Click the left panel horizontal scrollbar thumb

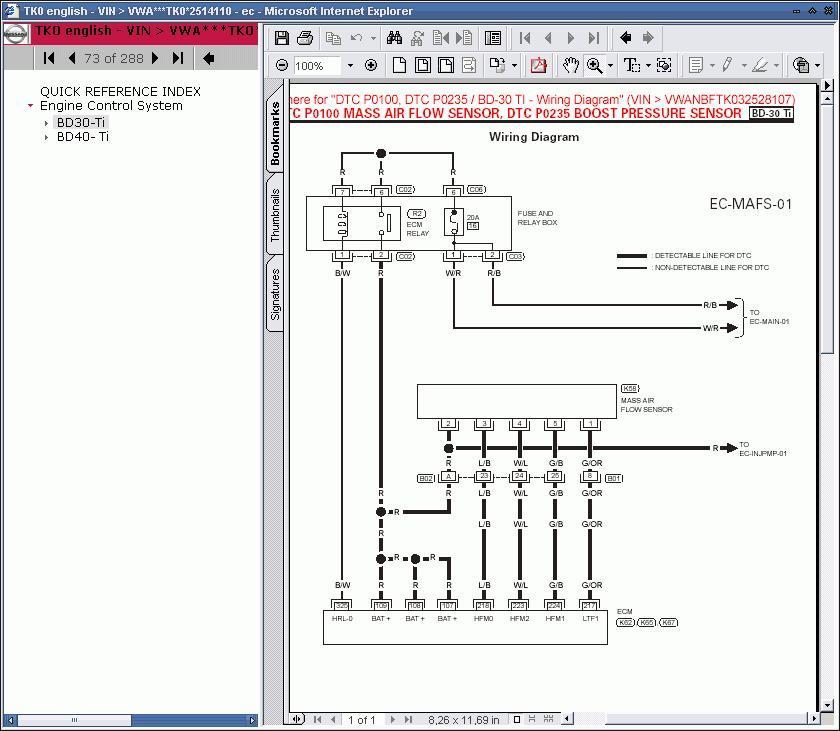[74, 720]
